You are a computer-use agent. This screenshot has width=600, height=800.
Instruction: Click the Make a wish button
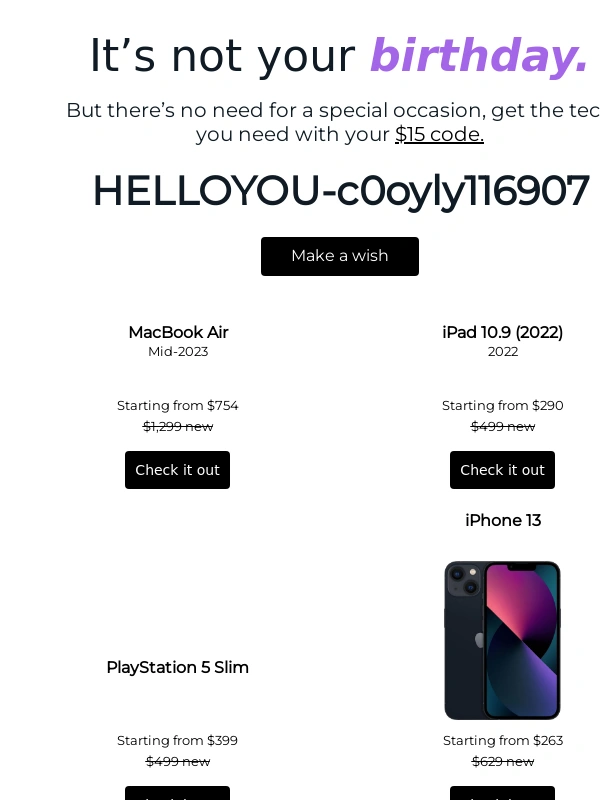tap(340, 256)
